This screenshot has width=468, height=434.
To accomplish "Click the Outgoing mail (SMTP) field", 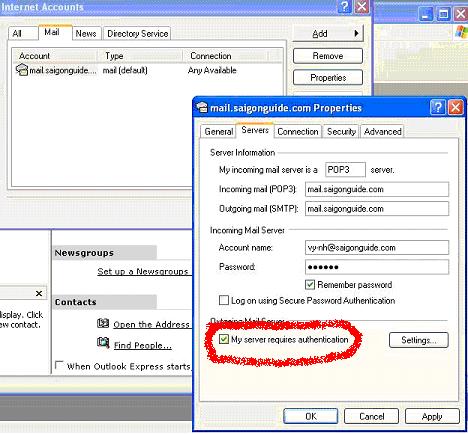I will tap(377, 209).
